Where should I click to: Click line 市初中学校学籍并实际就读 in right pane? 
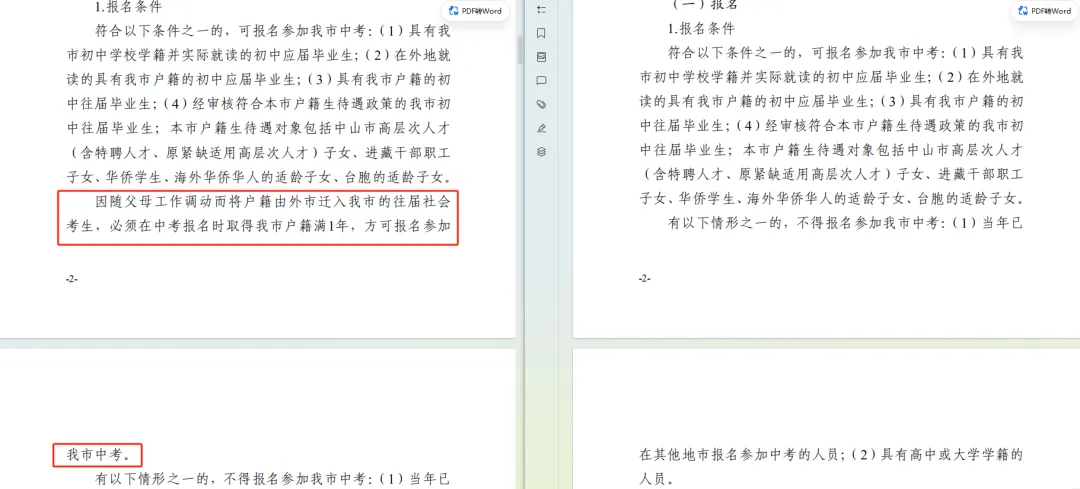point(831,77)
